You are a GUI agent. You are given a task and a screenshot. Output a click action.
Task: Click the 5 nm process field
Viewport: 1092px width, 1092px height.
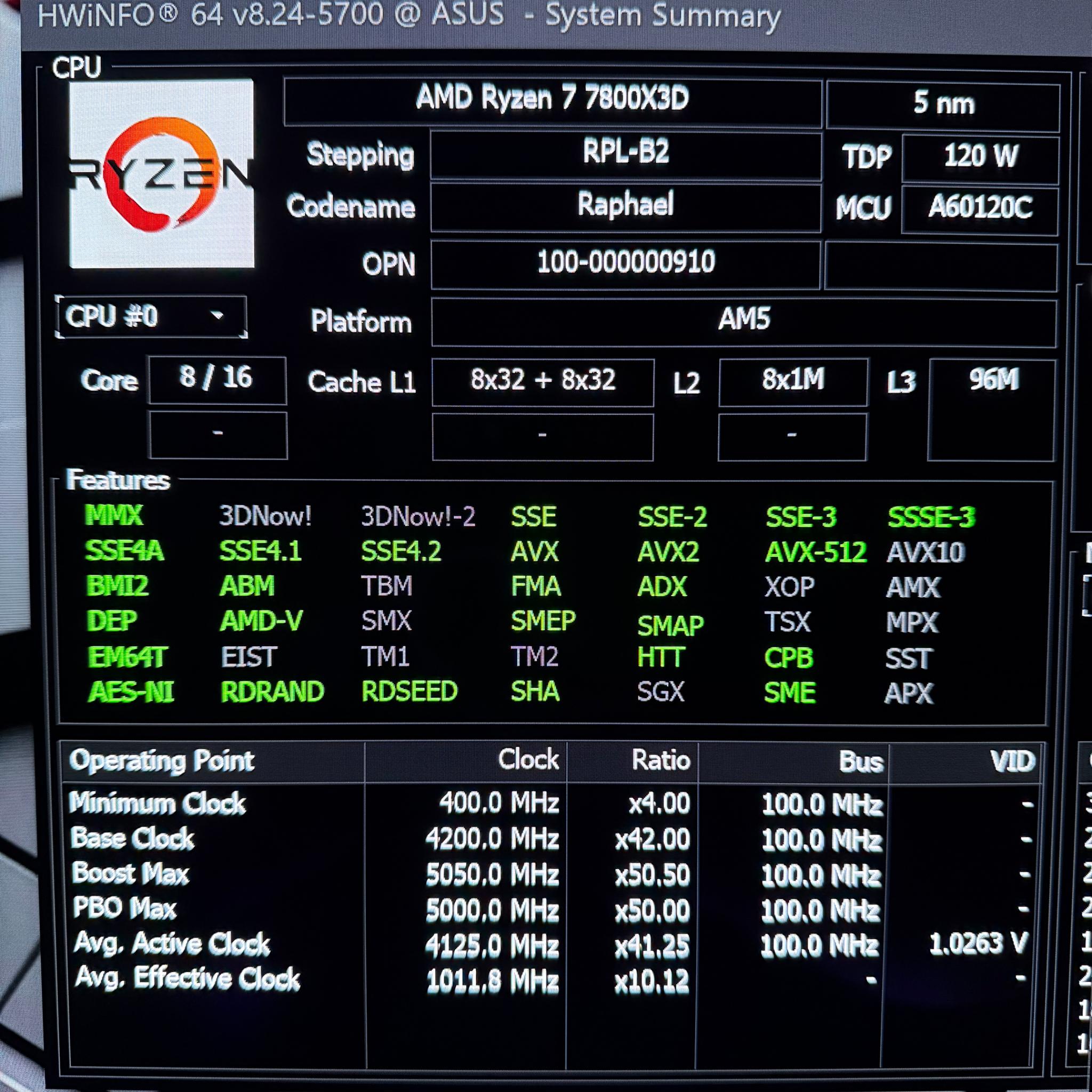(x=943, y=105)
